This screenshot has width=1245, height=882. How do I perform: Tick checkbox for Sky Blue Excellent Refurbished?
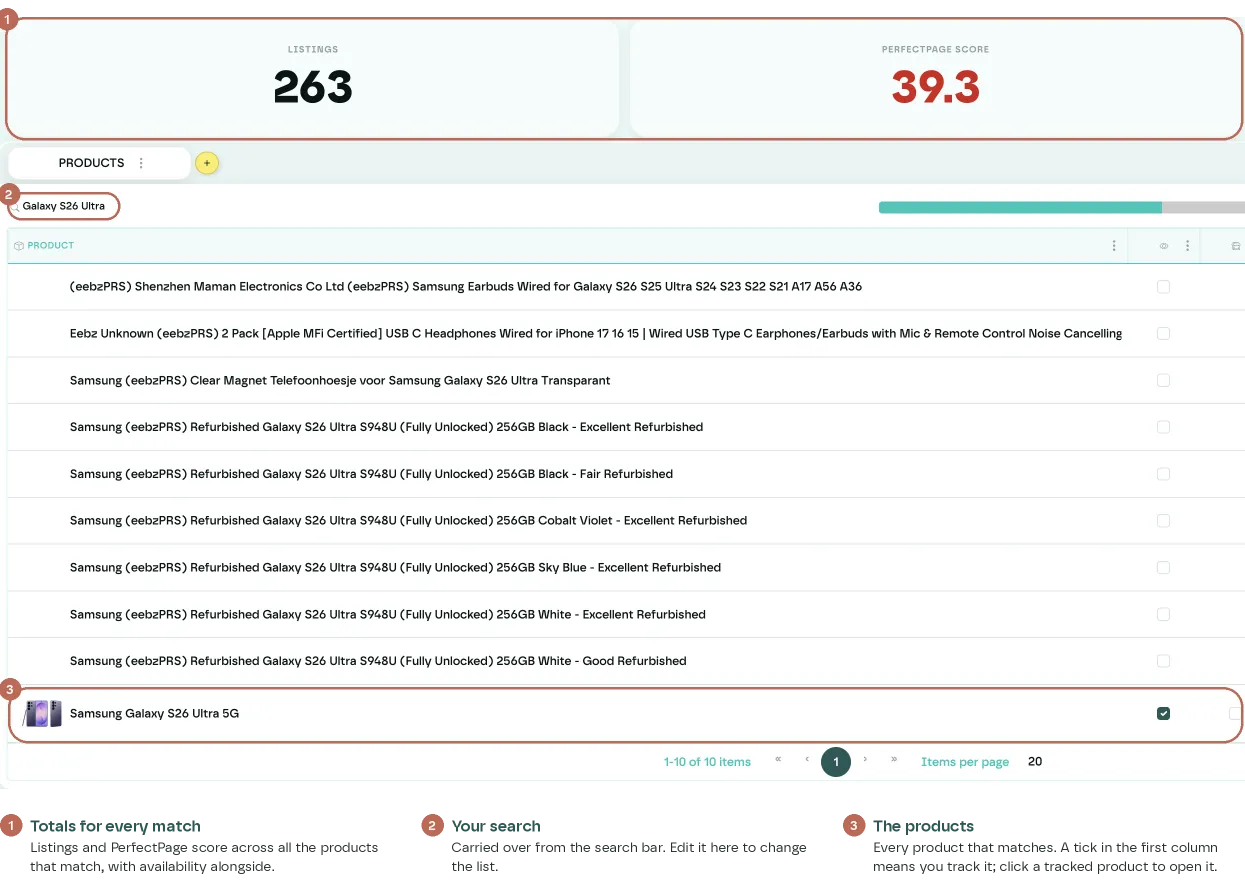1163,568
